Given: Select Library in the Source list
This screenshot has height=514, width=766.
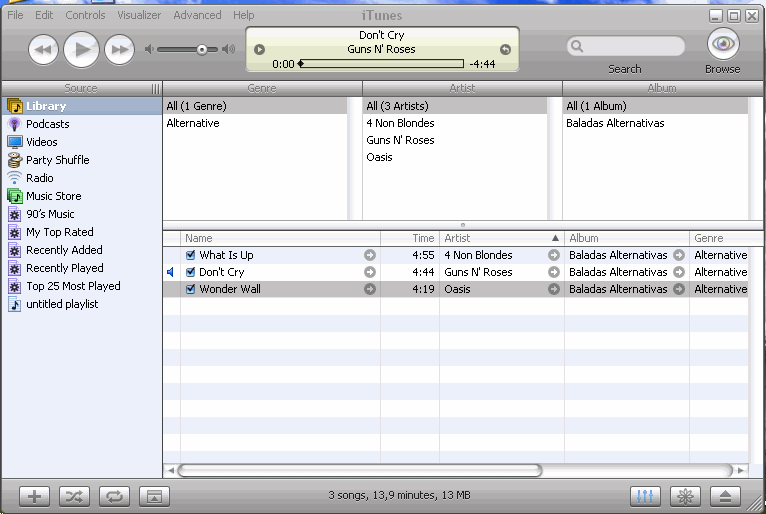Looking at the screenshot, I should [82, 106].
